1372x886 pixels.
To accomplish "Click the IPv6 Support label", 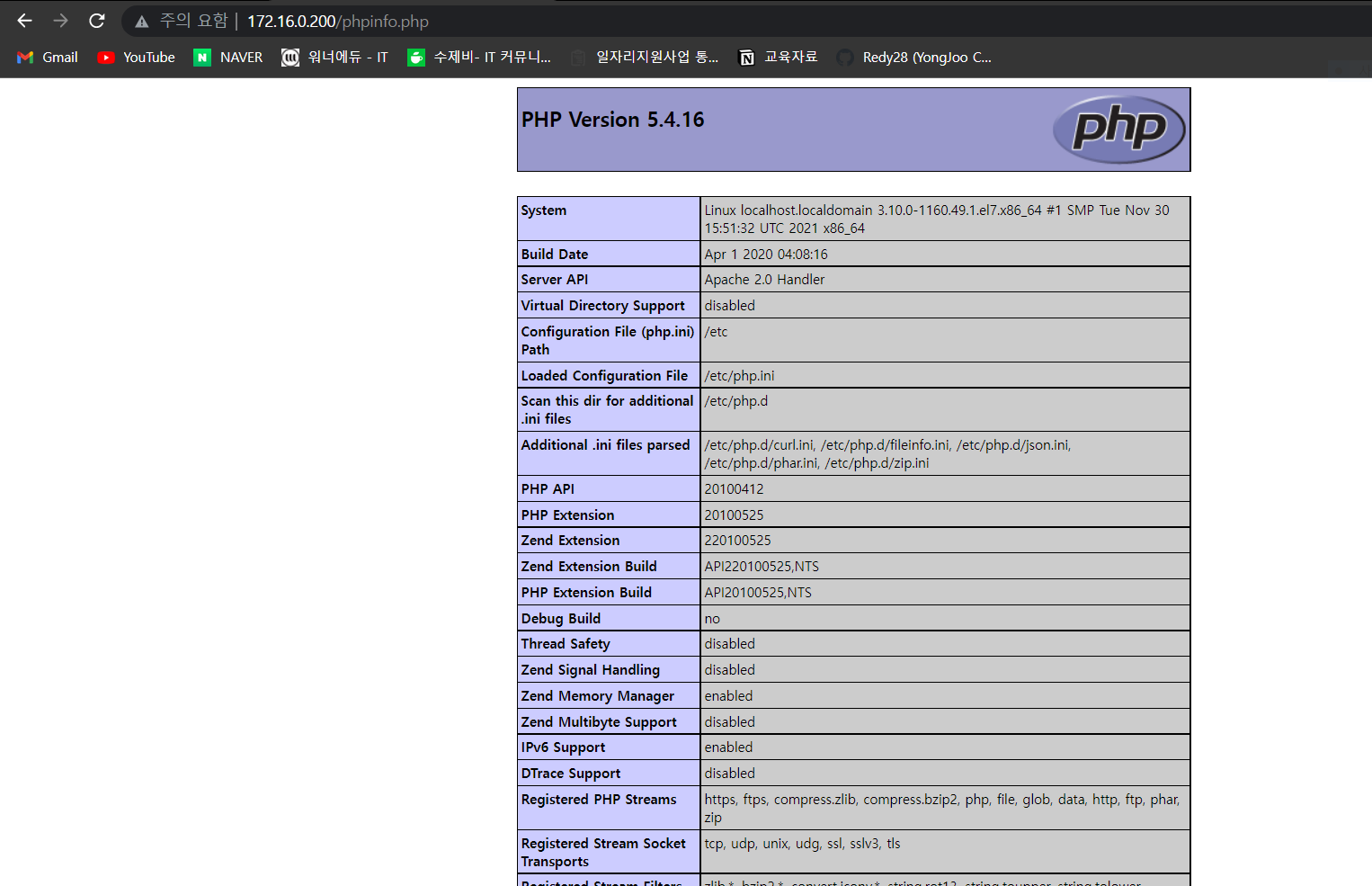I will [564, 747].
